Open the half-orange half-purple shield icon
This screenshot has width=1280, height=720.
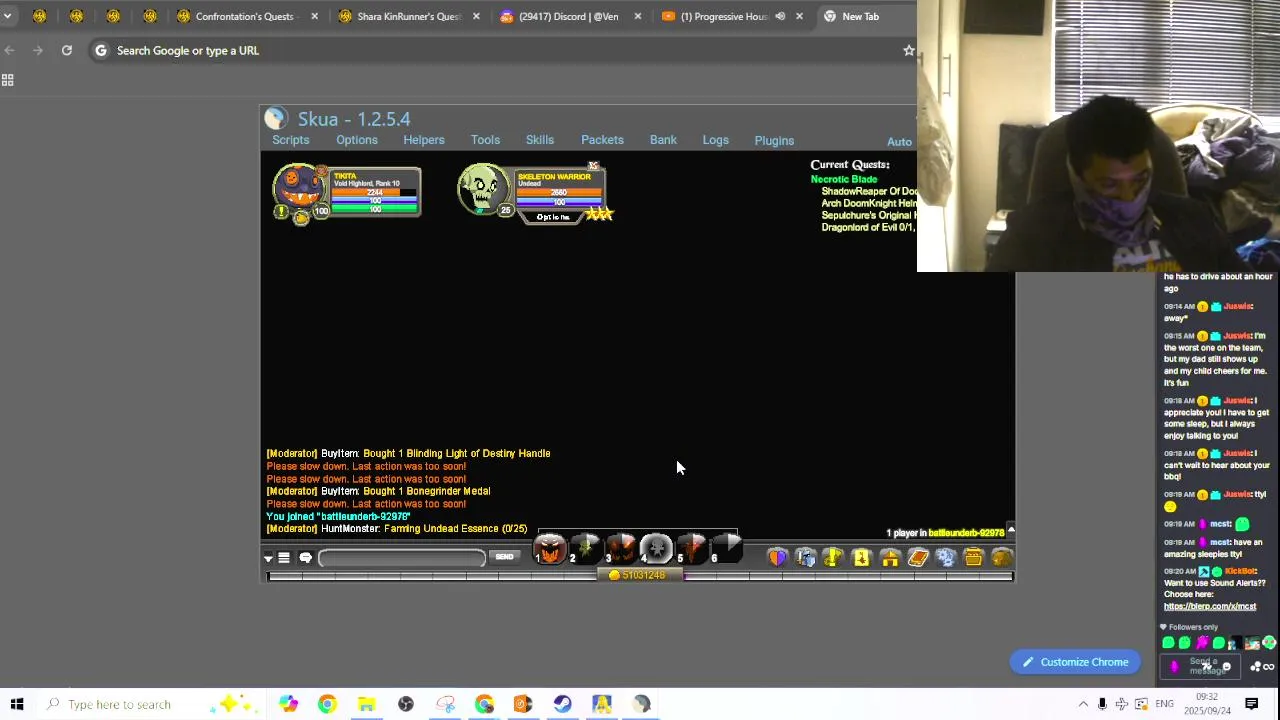coord(777,557)
